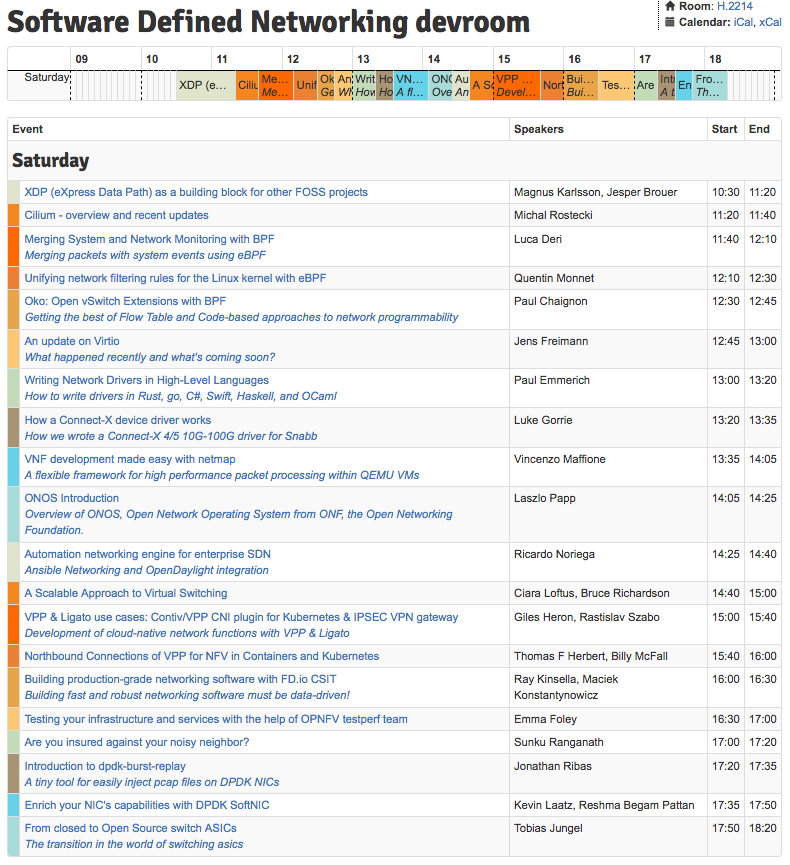Open Introduction to dpdk-burst-replay talk
The width and height of the screenshot is (790, 865).
click(x=105, y=766)
